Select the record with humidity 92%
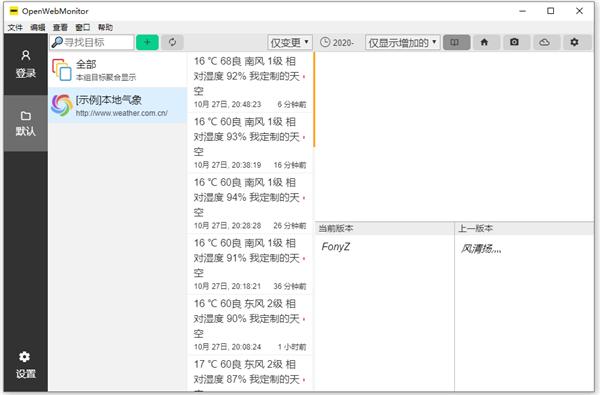Viewport: 600px width, 395px height. pyautogui.click(x=250, y=82)
